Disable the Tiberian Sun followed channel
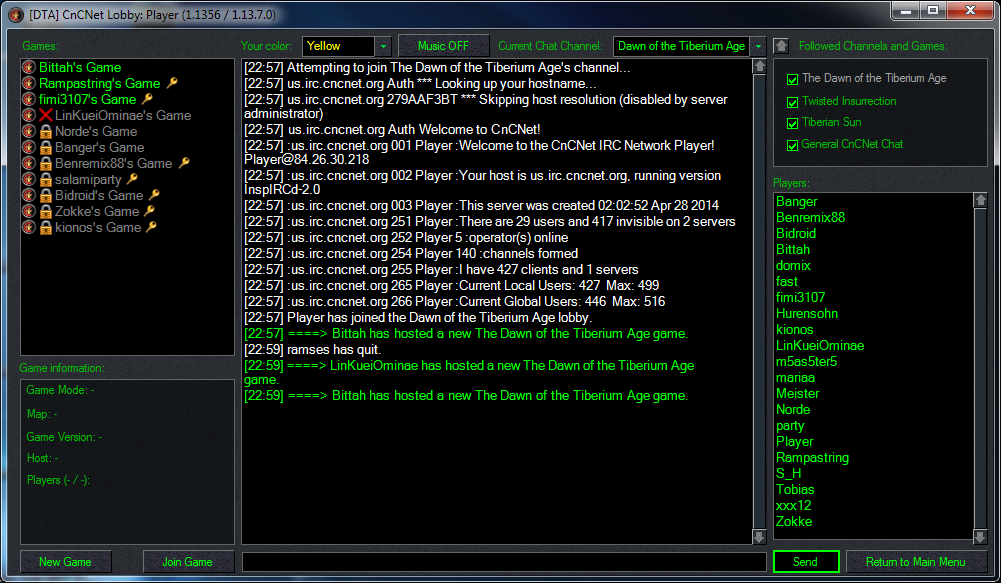This screenshot has height=583, width=1001. point(792,123)
